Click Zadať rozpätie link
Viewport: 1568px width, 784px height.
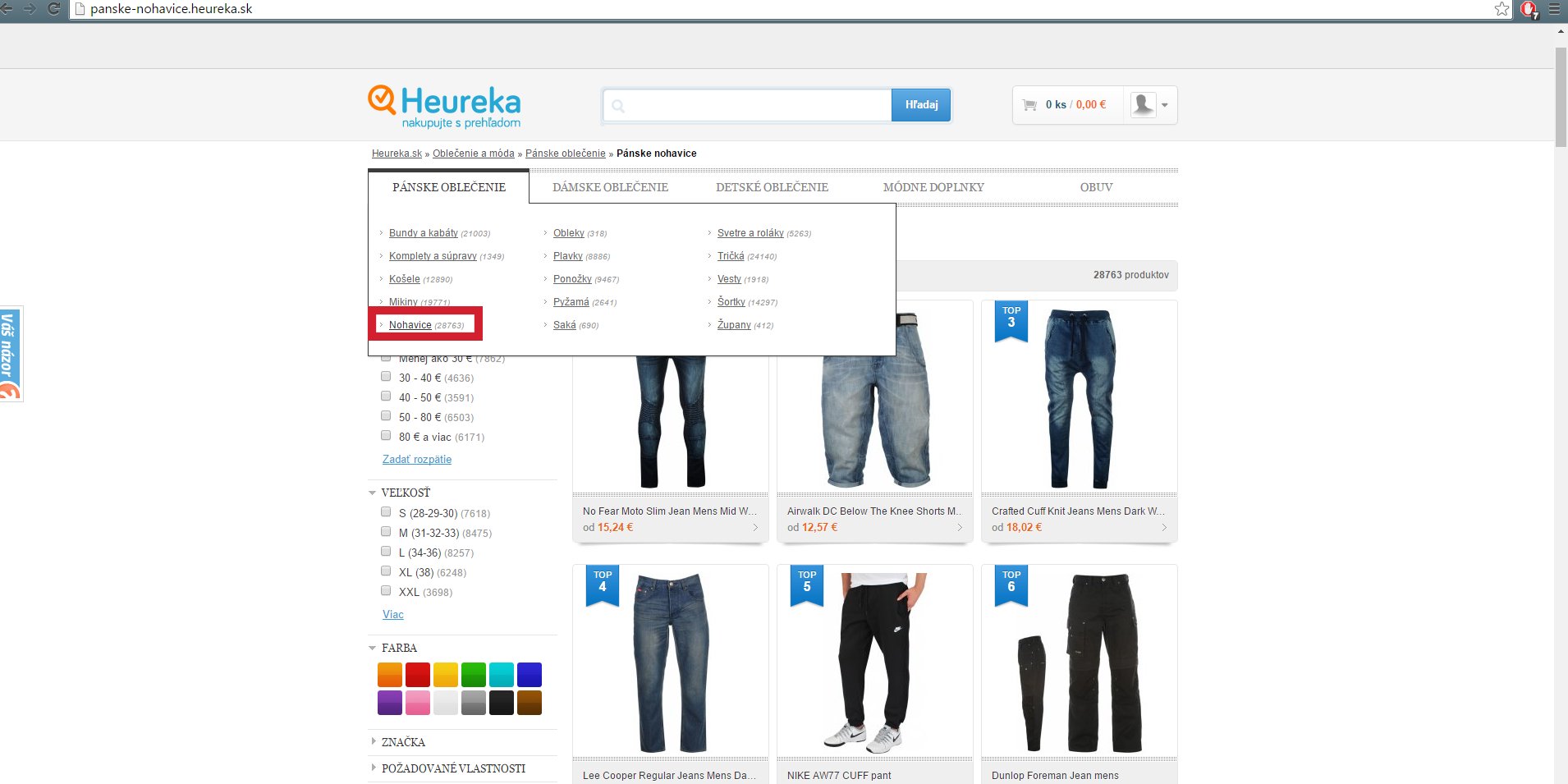(x=417, y=460)
